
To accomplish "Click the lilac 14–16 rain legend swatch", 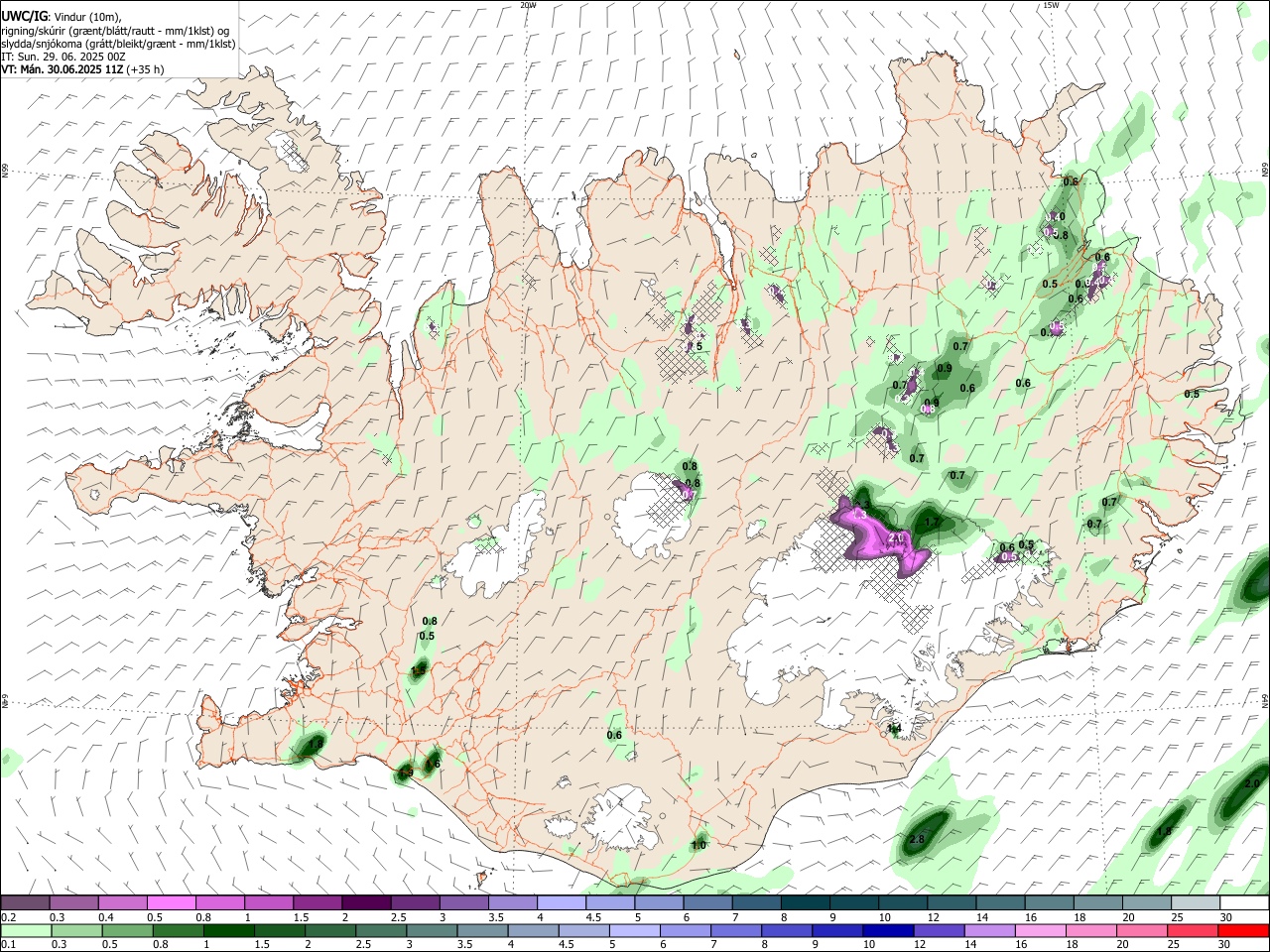I will tap(989, 931).
